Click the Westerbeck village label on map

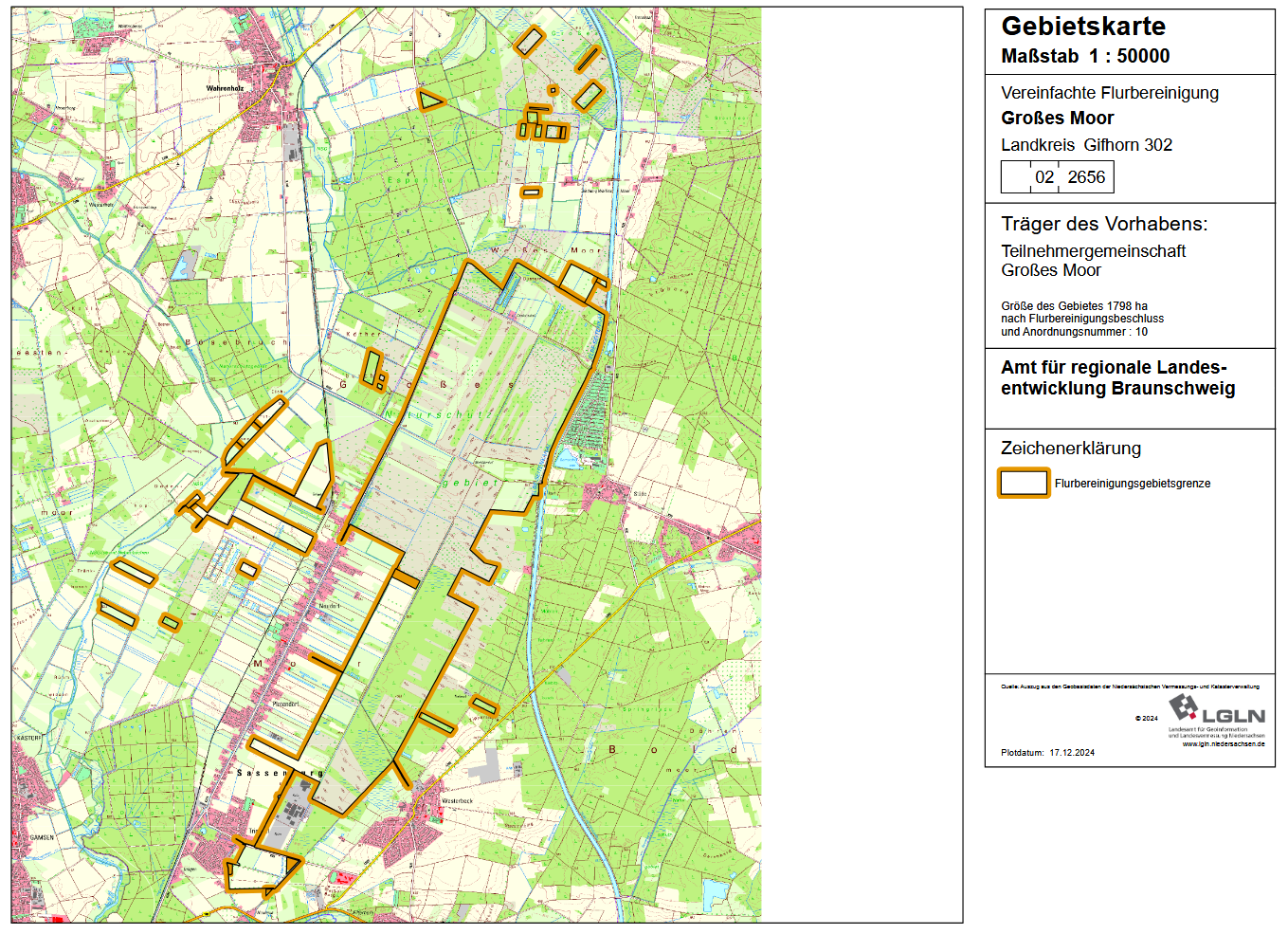pyautogui.click(x=457, y=801)
